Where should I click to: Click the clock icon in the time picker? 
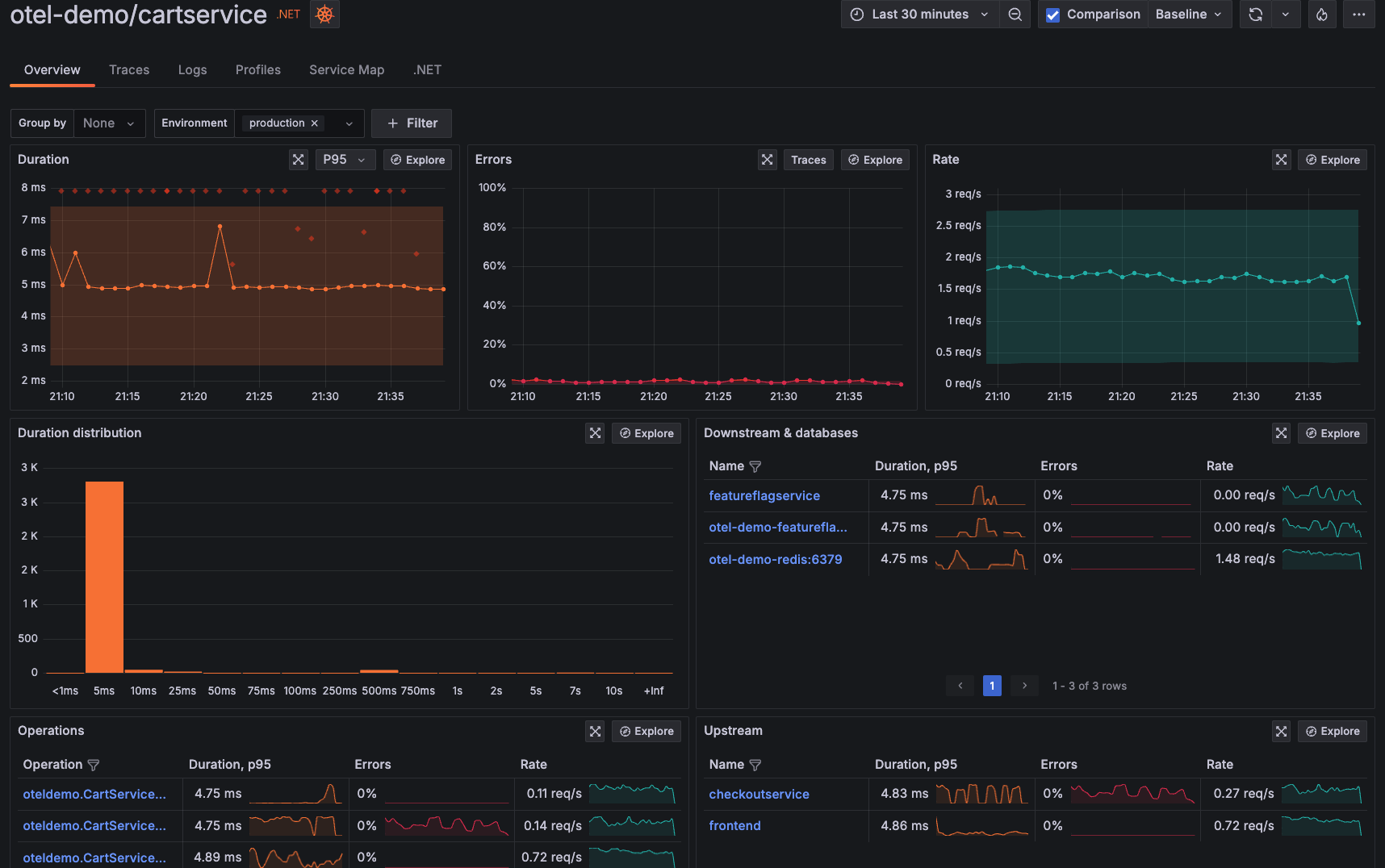click(857, 14)
